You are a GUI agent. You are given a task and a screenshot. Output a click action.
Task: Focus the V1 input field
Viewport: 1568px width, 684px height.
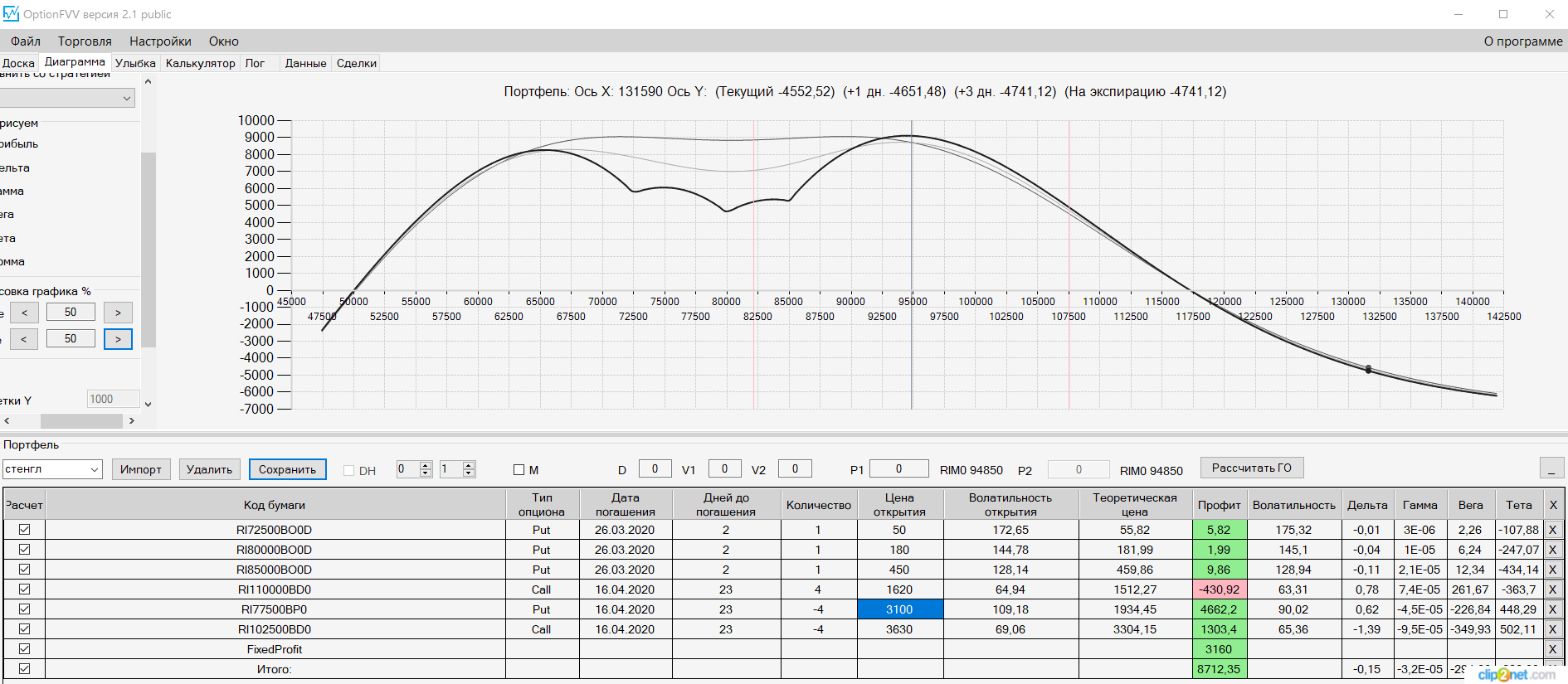tap(725, 469)
